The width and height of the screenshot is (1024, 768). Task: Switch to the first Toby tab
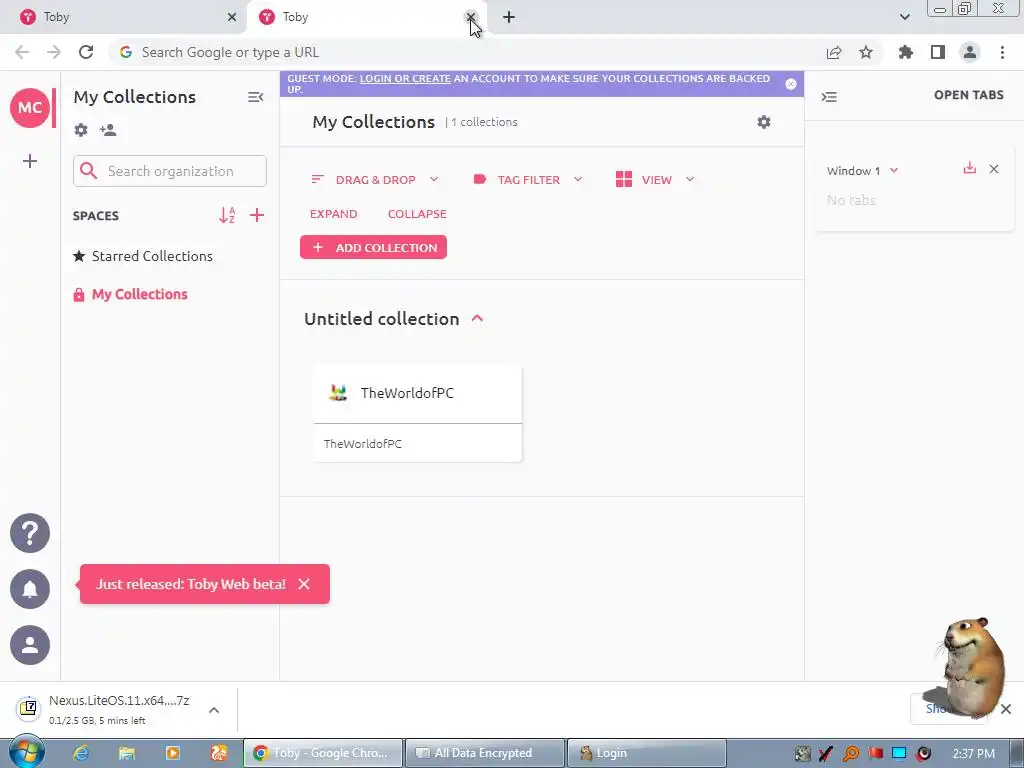point(124,17)
